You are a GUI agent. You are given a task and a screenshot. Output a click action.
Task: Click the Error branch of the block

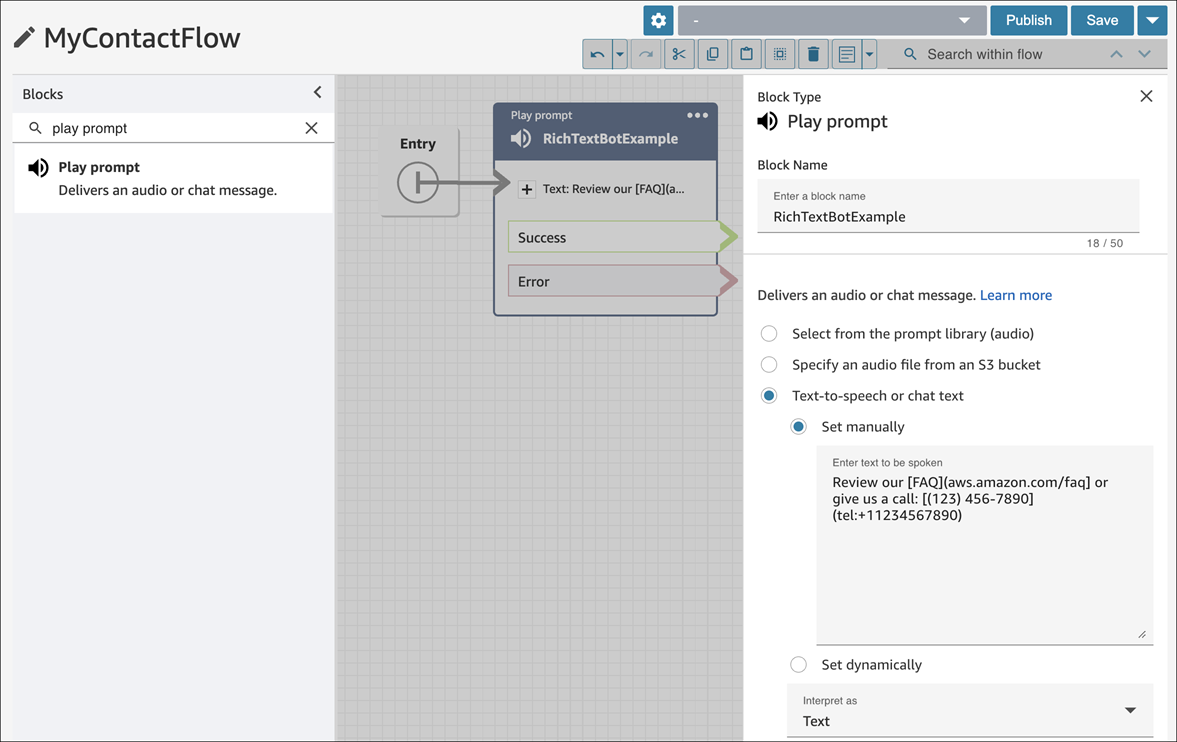pos(614,282)
